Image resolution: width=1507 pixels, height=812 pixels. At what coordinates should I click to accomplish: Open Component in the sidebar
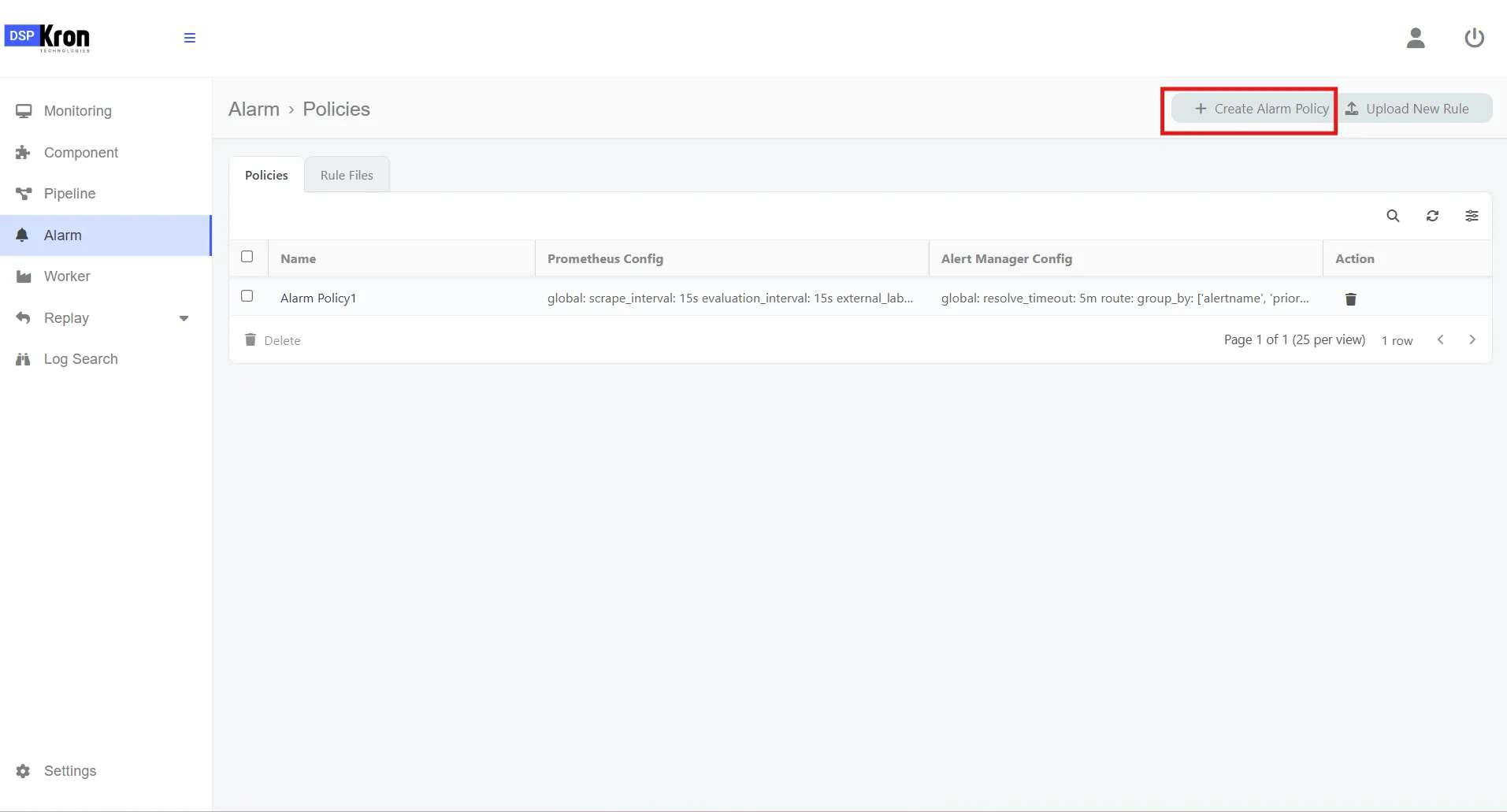[x=106, y=153]
